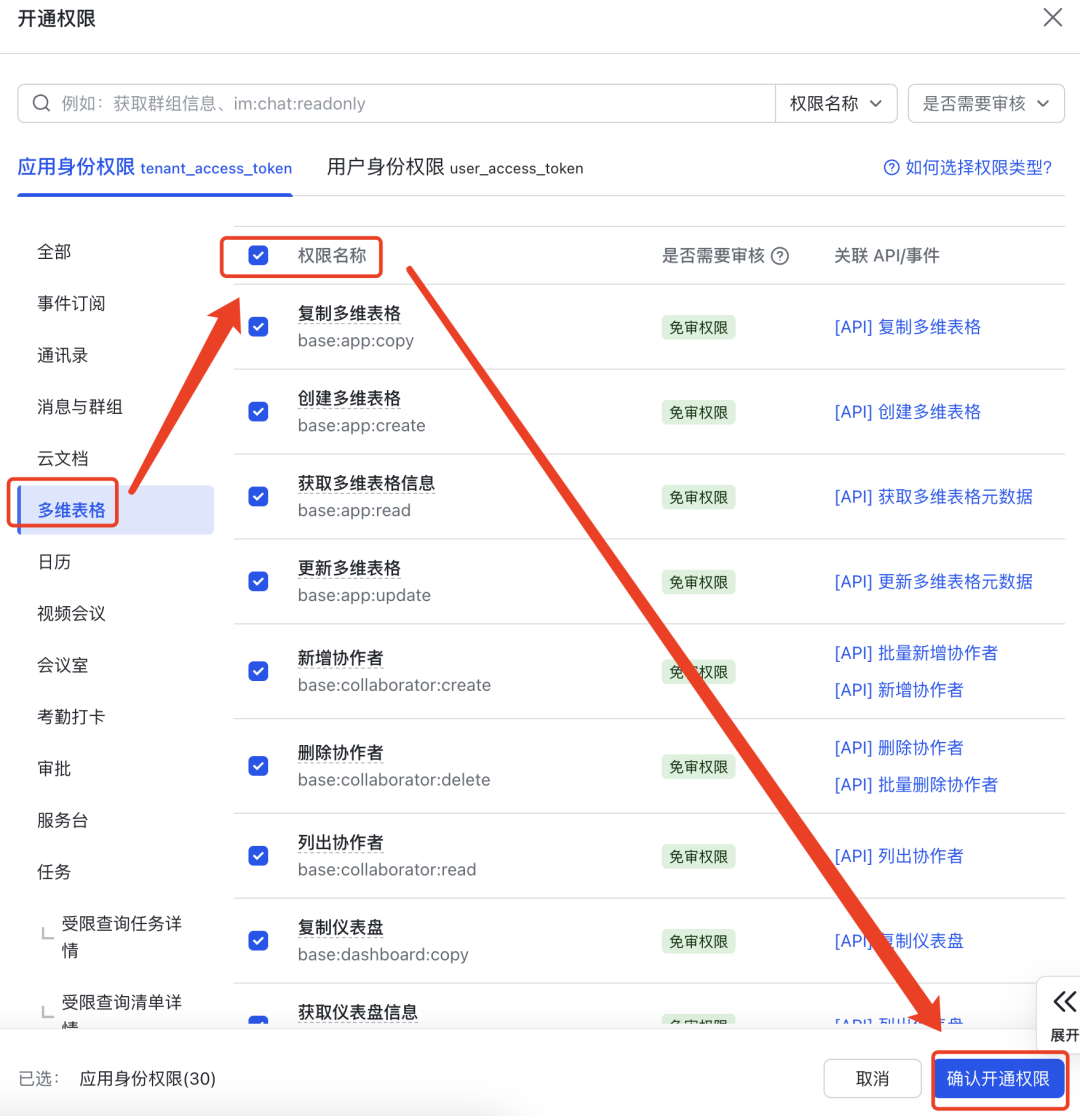Open [API] 获取多维表格元数据 link
1080x1116 pixels.
tap(933, 496)
